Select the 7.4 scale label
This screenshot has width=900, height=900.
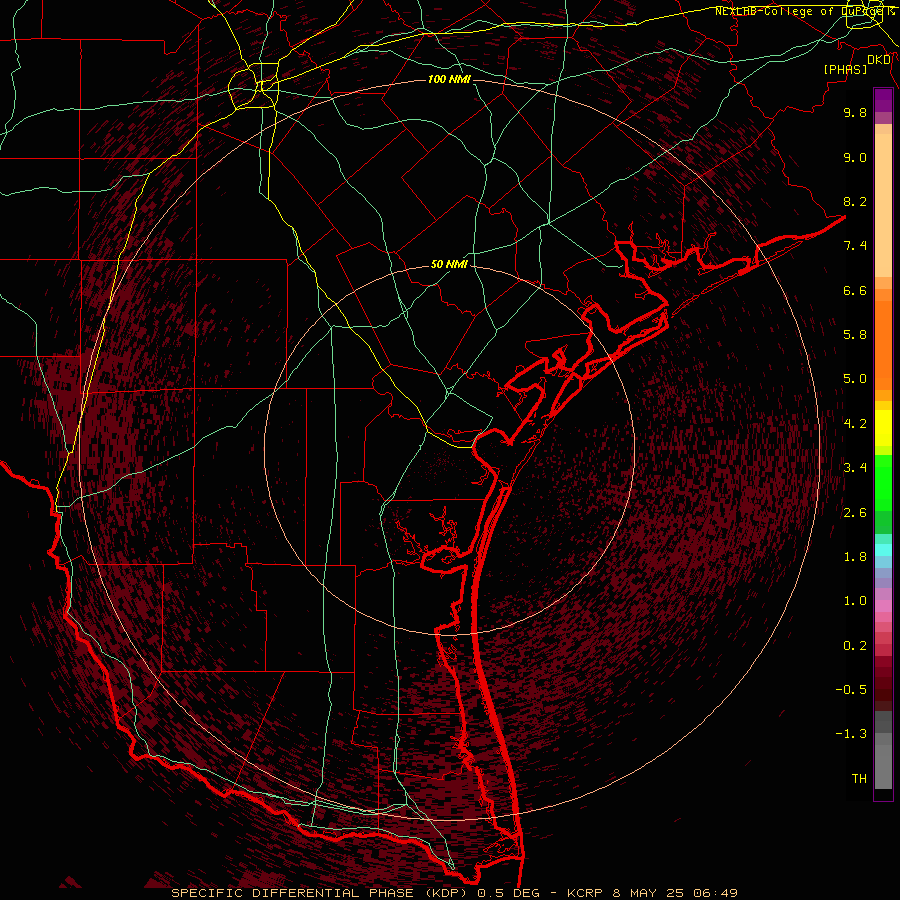(x=855, y=246)
